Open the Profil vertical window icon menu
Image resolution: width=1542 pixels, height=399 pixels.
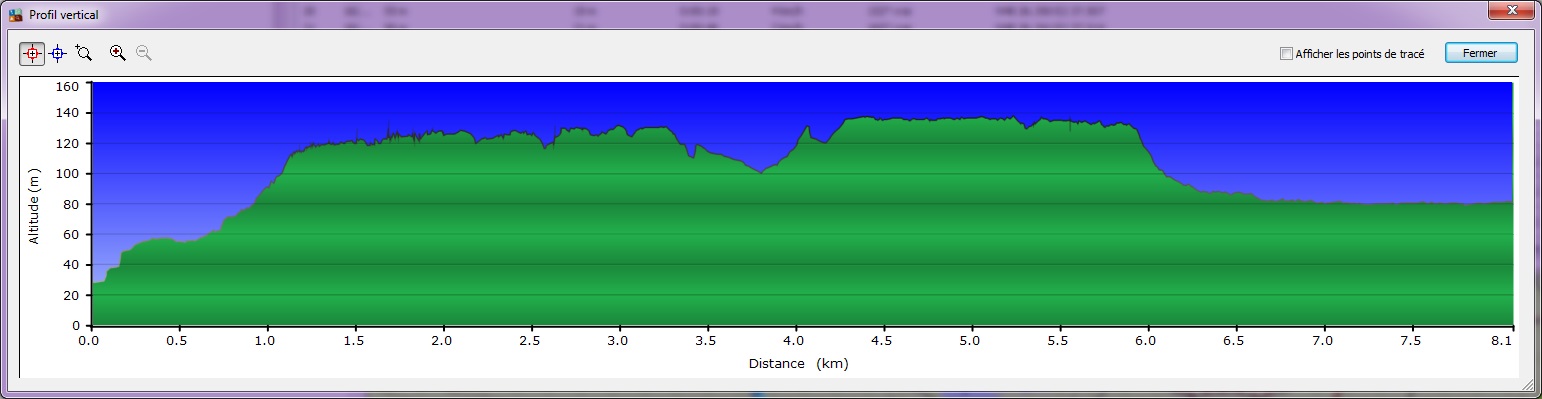16,16
